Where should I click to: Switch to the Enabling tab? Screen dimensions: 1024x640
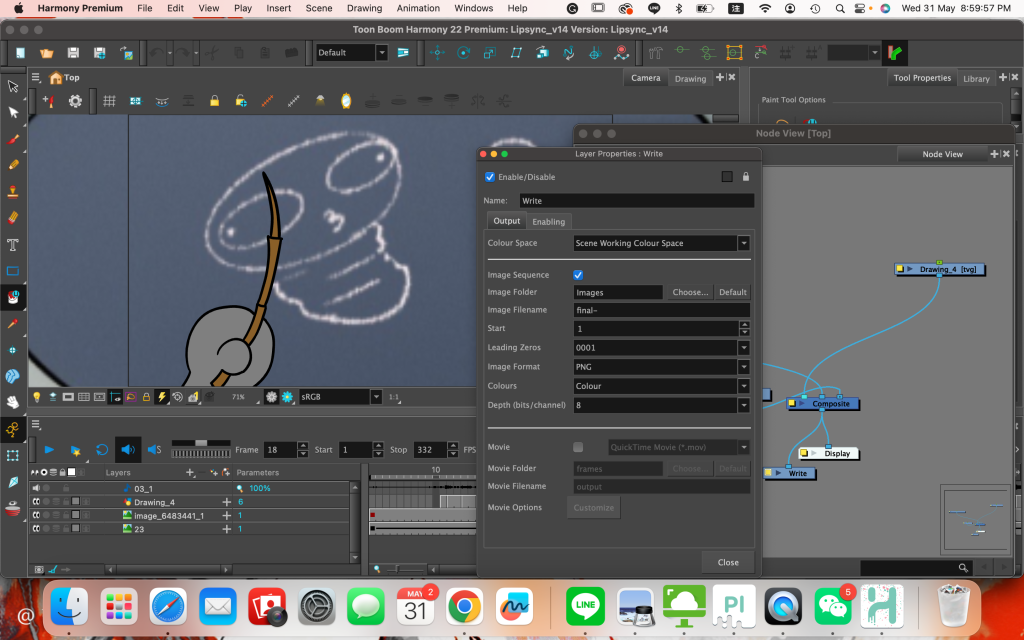[548, 221]
